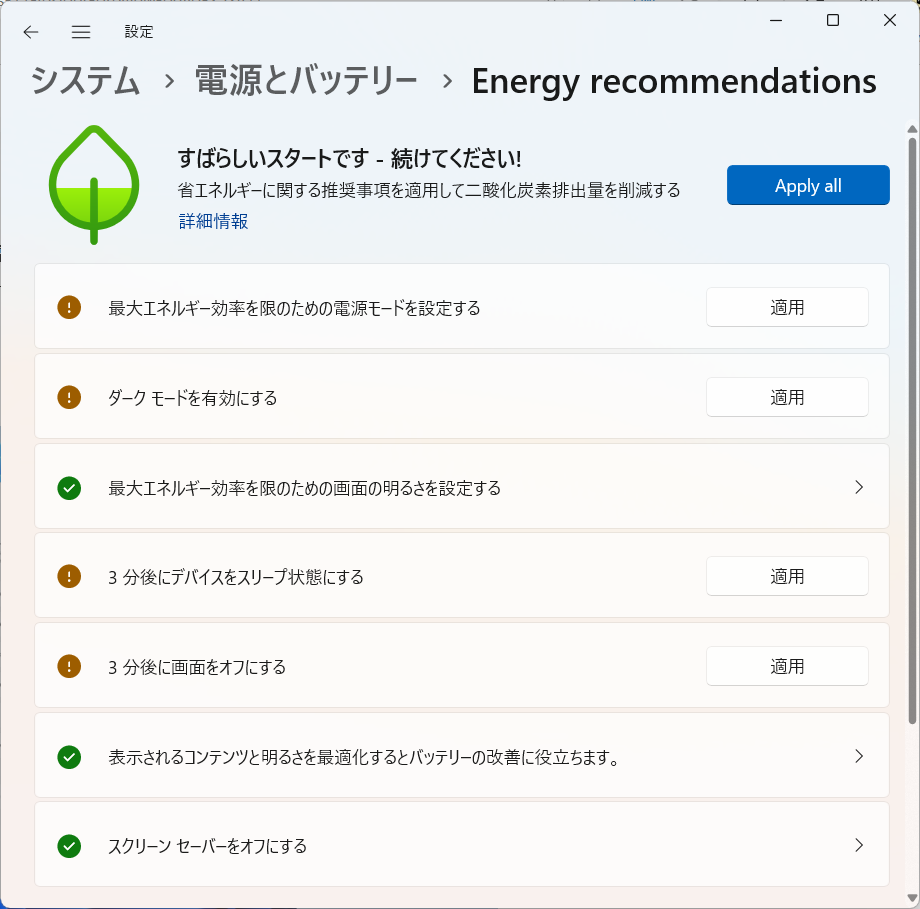Open the 詳細情報 link
920x909 pixels.
click(214, 221)
